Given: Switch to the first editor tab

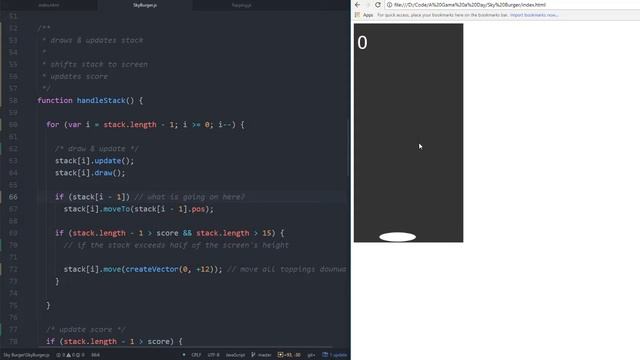Looking at the screenshot, I should (x=49, y=5).
